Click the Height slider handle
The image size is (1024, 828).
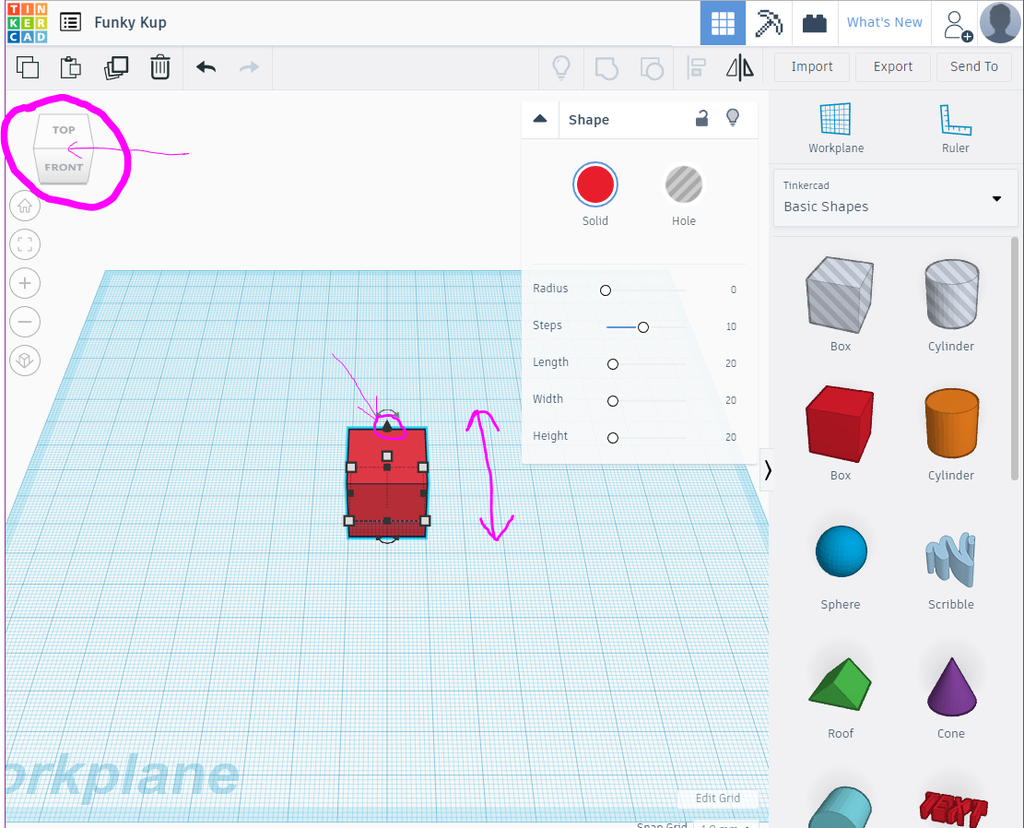point(613,438)
